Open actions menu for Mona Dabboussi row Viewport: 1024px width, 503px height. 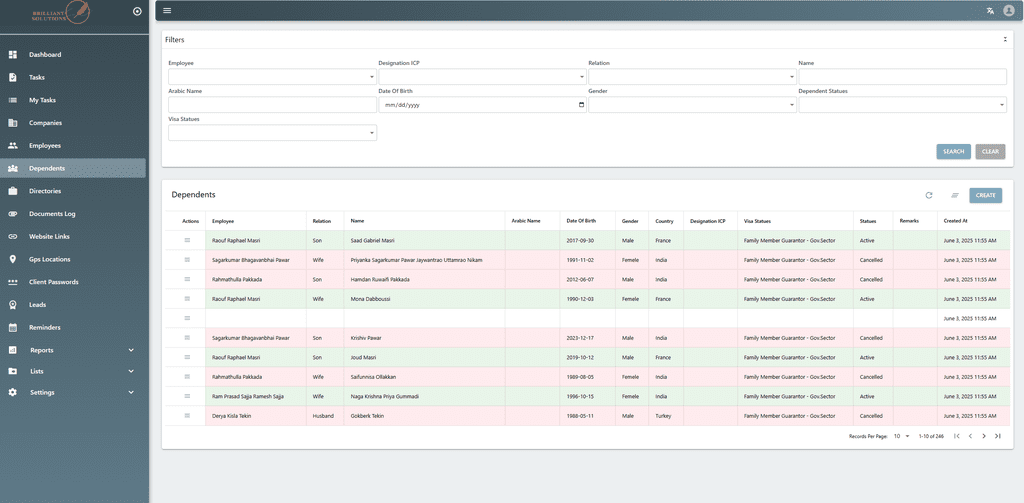[x=187, y=299]
